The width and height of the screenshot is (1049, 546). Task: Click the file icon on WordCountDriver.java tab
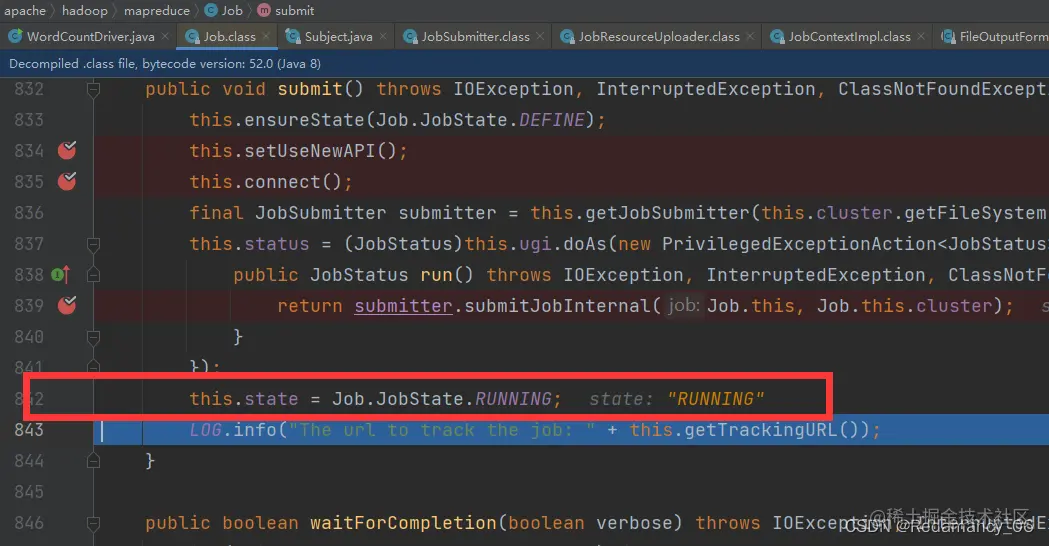[15, 37]
